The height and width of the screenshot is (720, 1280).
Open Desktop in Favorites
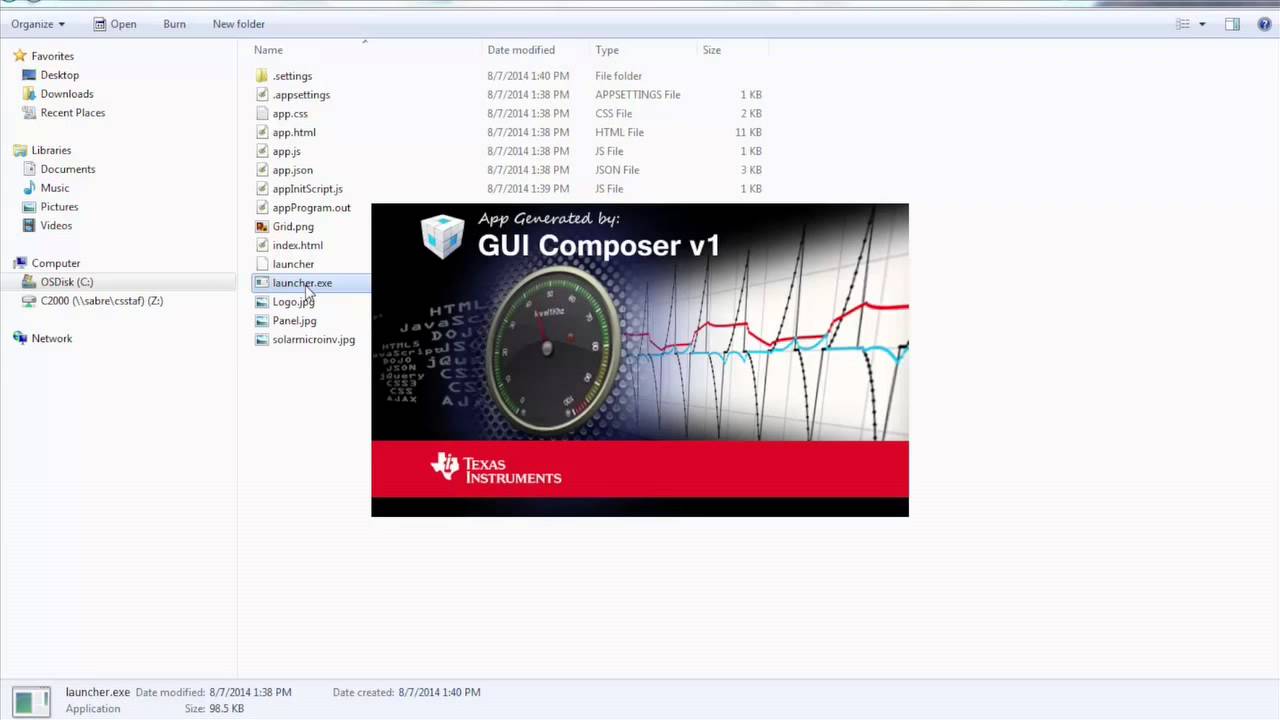coord(60,75)
